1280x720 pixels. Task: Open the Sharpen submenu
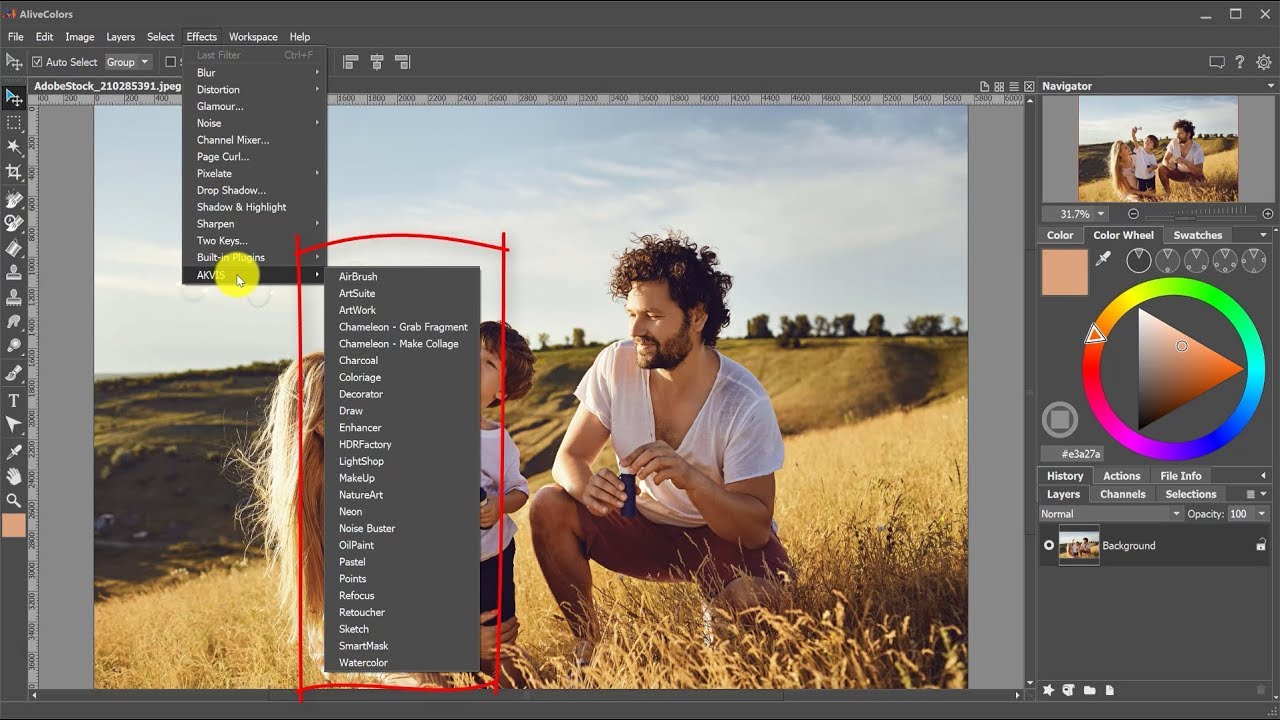coord(255,224)
